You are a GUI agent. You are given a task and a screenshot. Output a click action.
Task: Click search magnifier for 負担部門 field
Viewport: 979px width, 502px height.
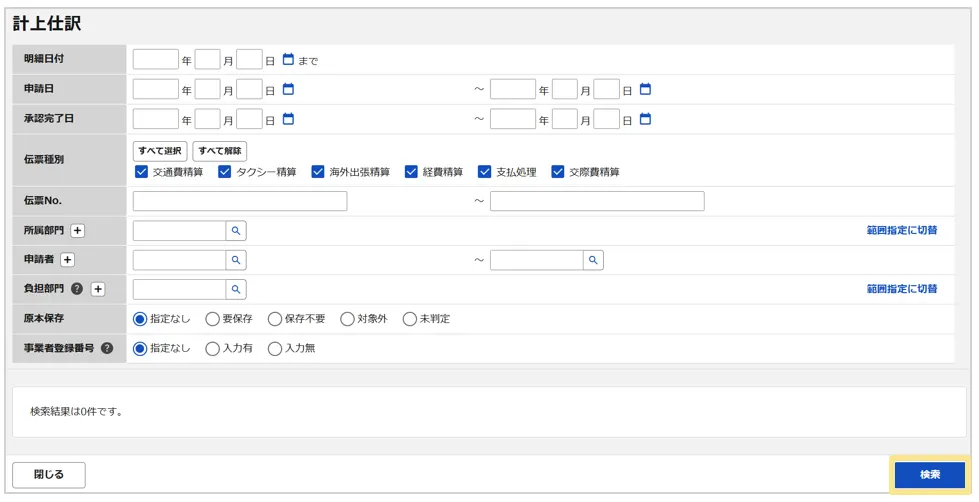236,289
